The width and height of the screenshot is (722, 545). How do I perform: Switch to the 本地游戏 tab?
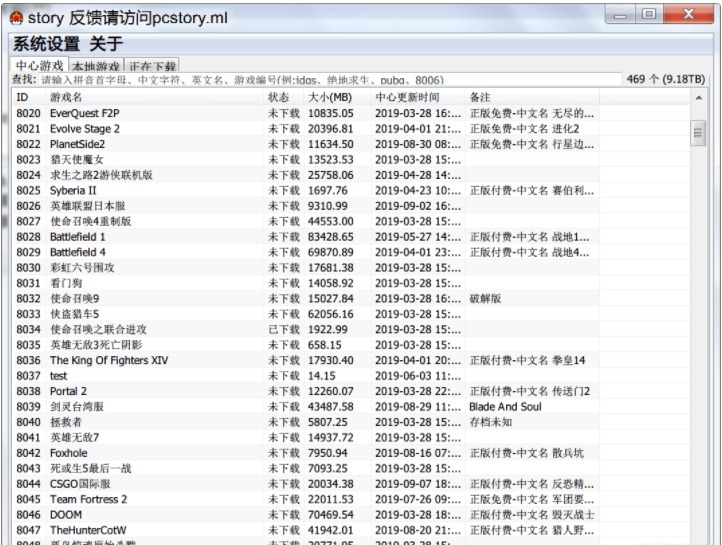96,65
